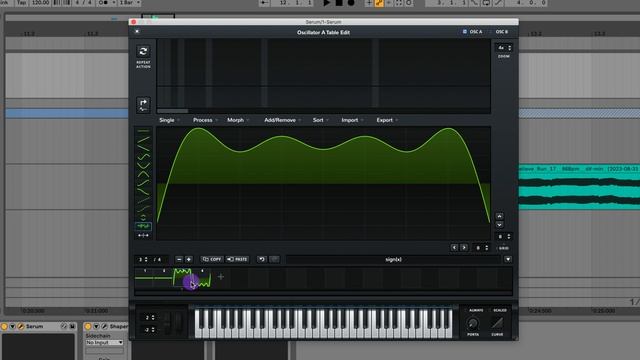Select frame 4 thumbnail in the wavetable strip
The height and width of the screenshot is (360, 640).
coord(202,278)
